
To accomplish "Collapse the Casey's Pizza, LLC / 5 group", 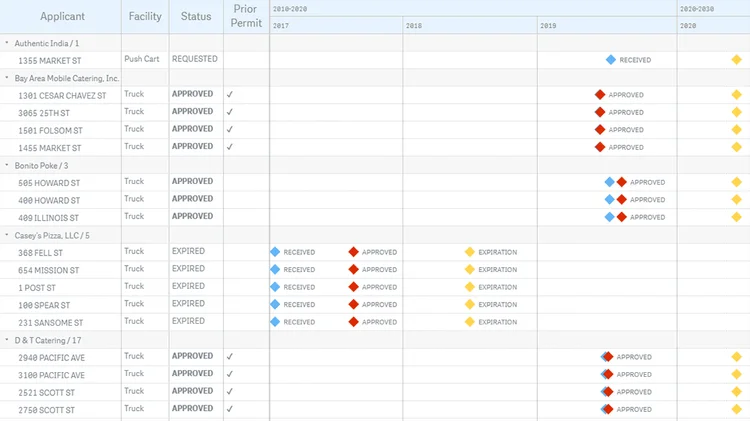I will click(x=8, y=235).
